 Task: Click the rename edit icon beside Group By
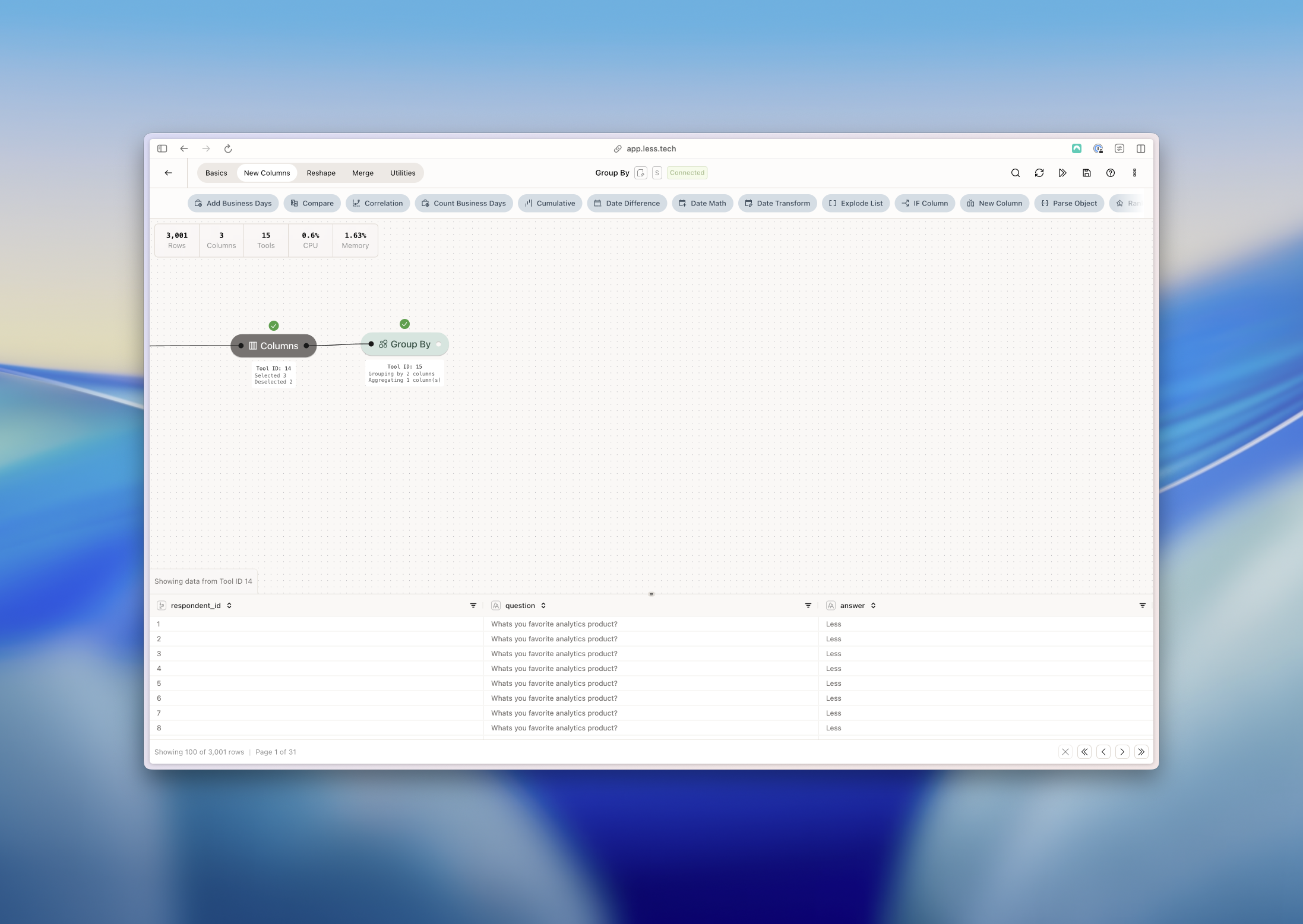tap(640, 173)
